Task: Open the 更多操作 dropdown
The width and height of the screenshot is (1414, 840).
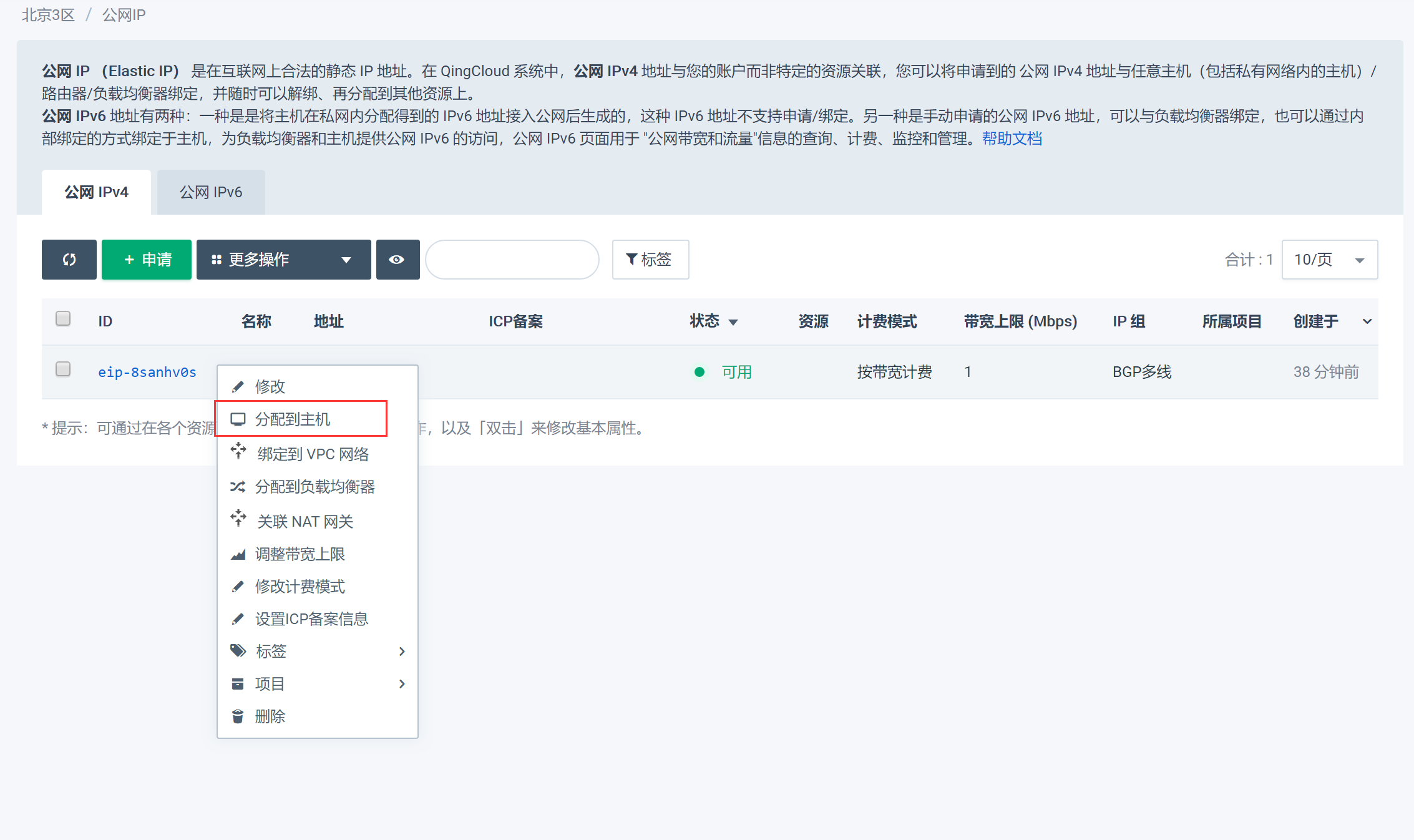Action: pyautogui.click(x=283, y=260)
